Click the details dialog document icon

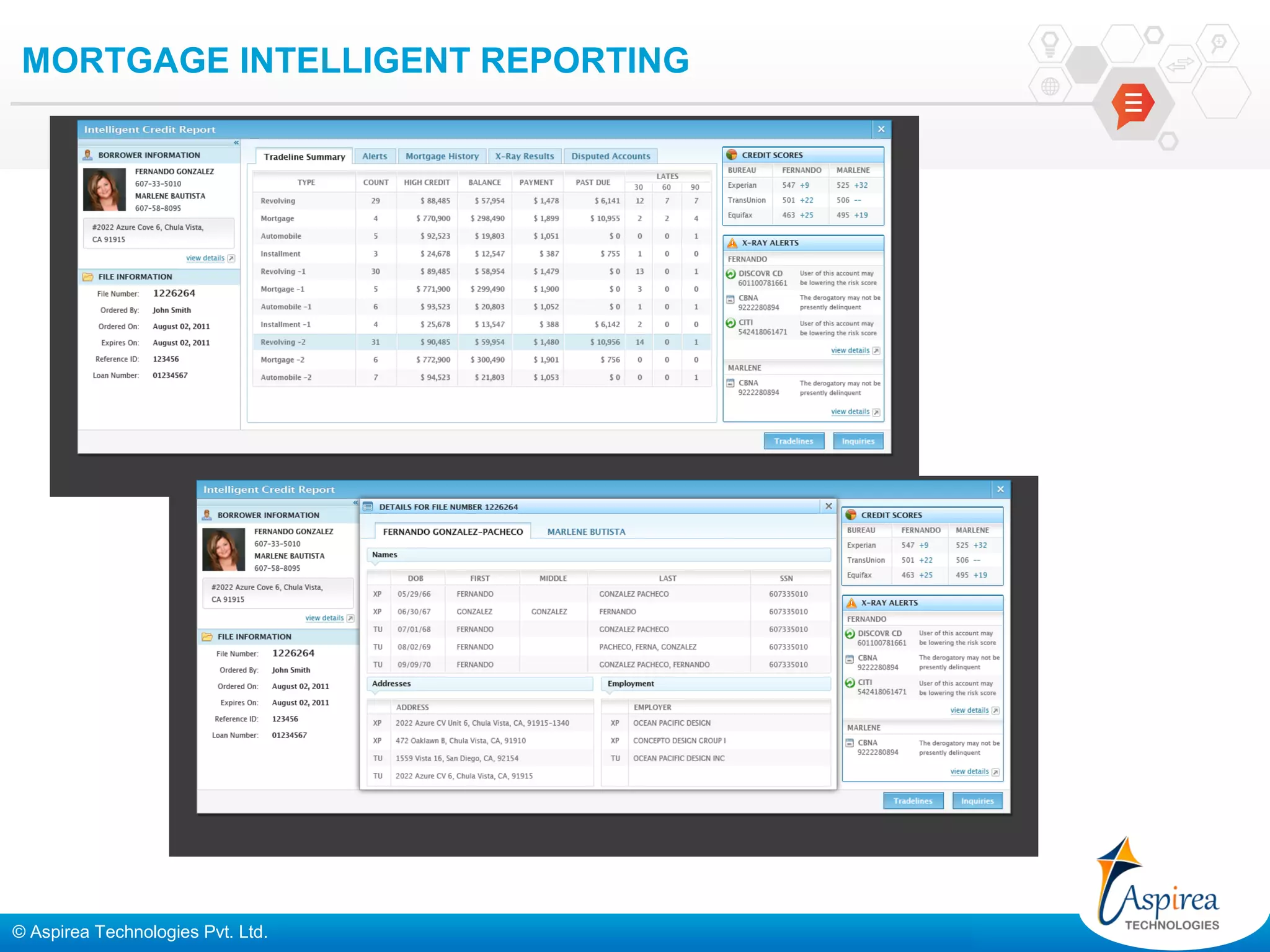368,507
